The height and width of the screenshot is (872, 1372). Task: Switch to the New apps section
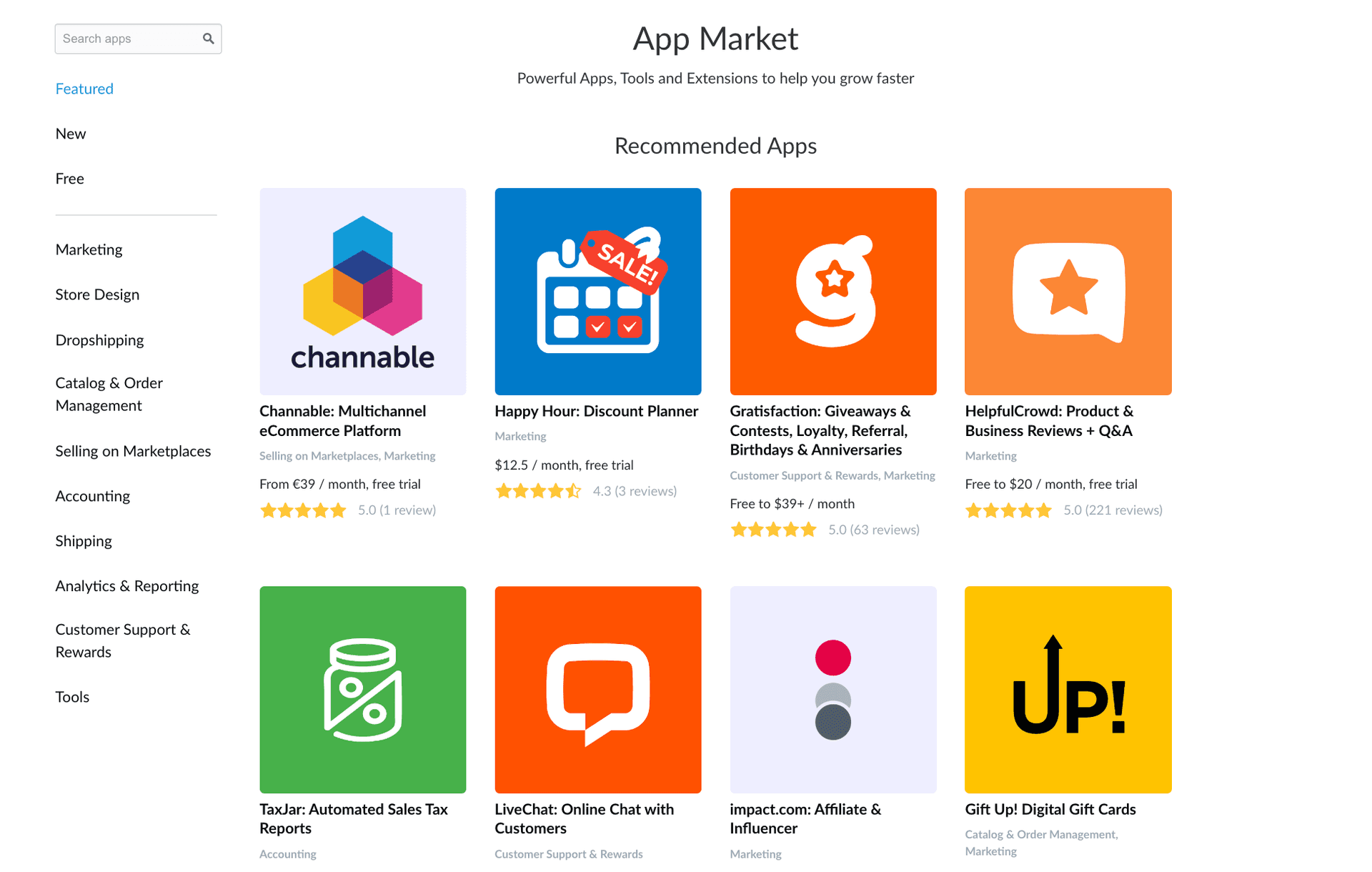(71, 134)
